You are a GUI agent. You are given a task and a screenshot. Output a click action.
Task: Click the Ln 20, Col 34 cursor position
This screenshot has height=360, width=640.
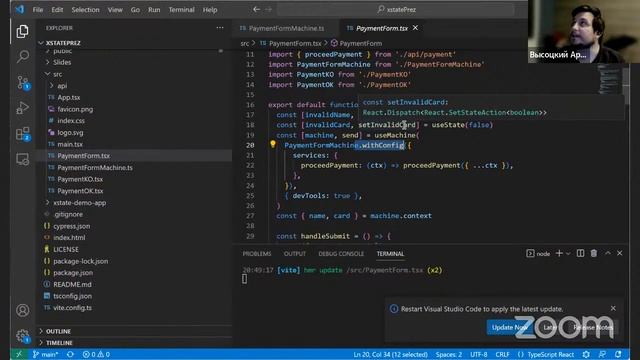(x=390, y=354)
